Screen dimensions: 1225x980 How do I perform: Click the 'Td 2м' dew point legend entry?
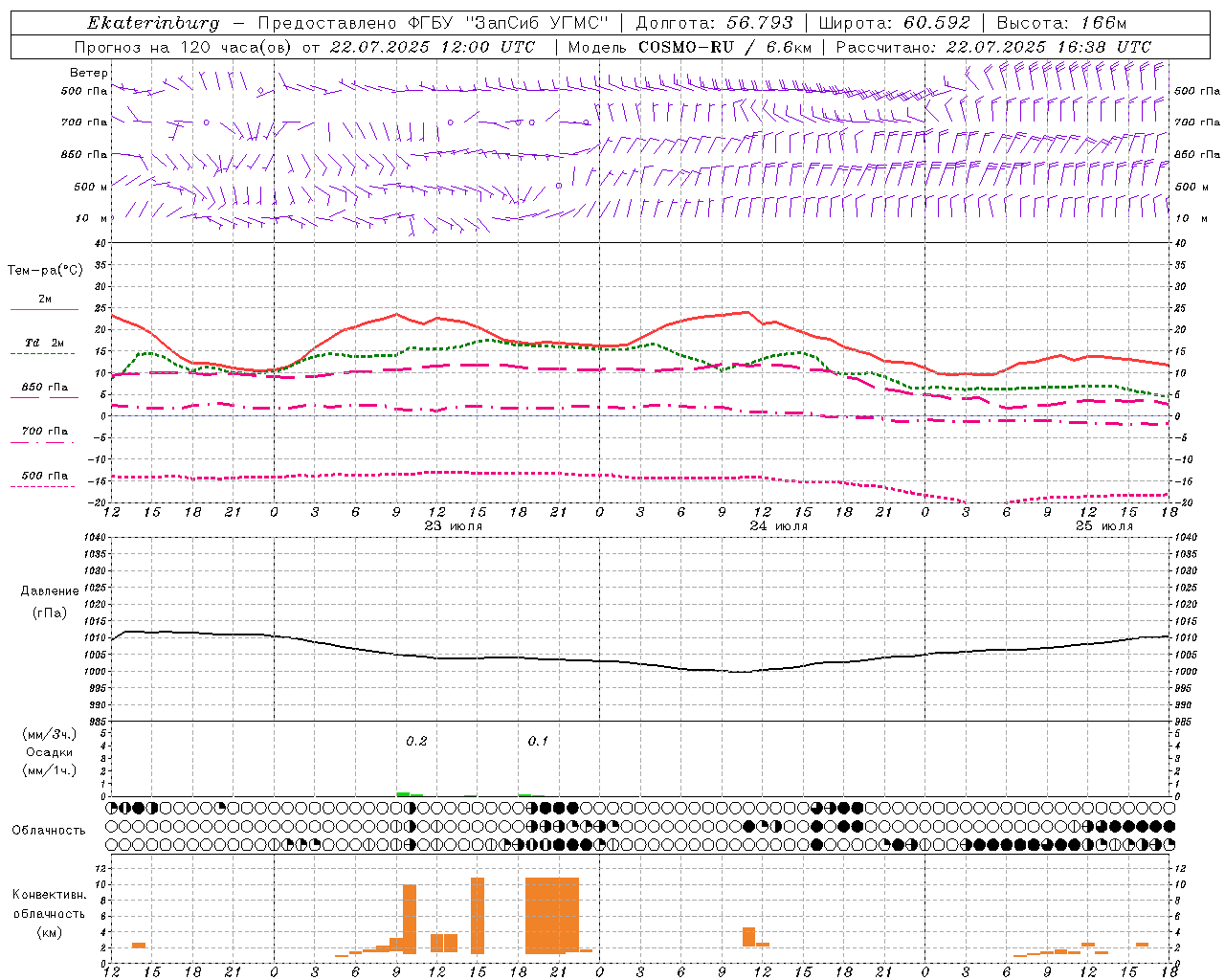click(x=44, y=343)
